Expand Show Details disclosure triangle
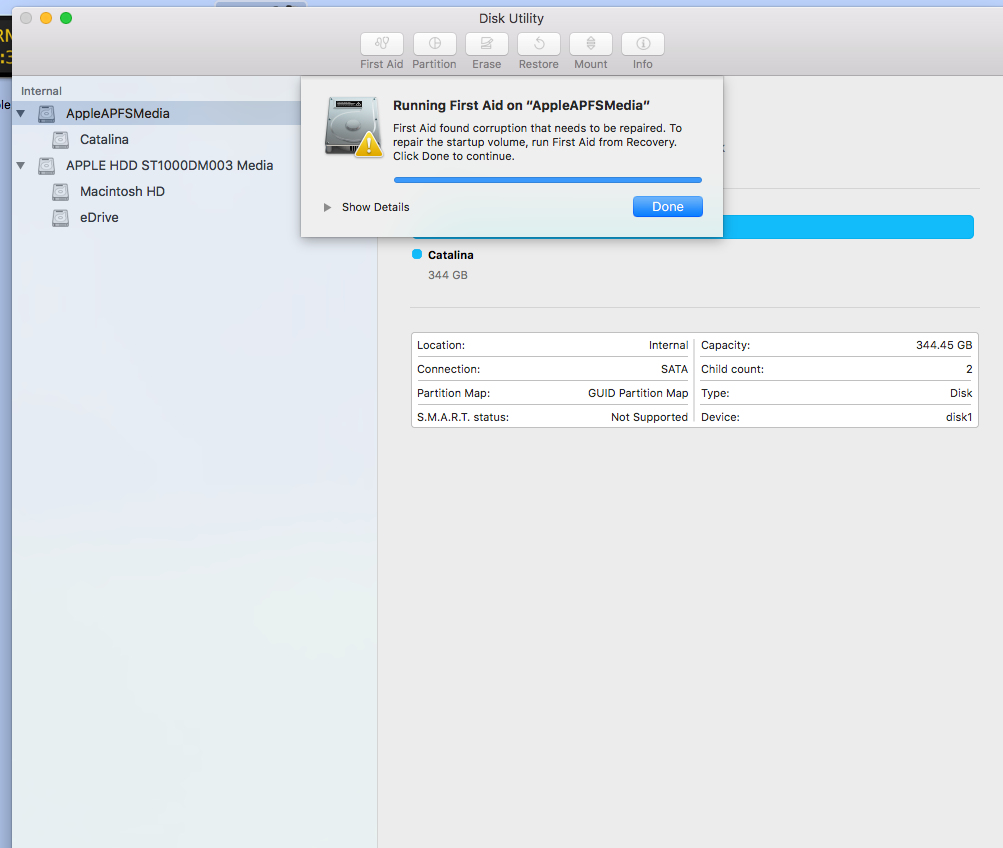 [x=327, y=207]
